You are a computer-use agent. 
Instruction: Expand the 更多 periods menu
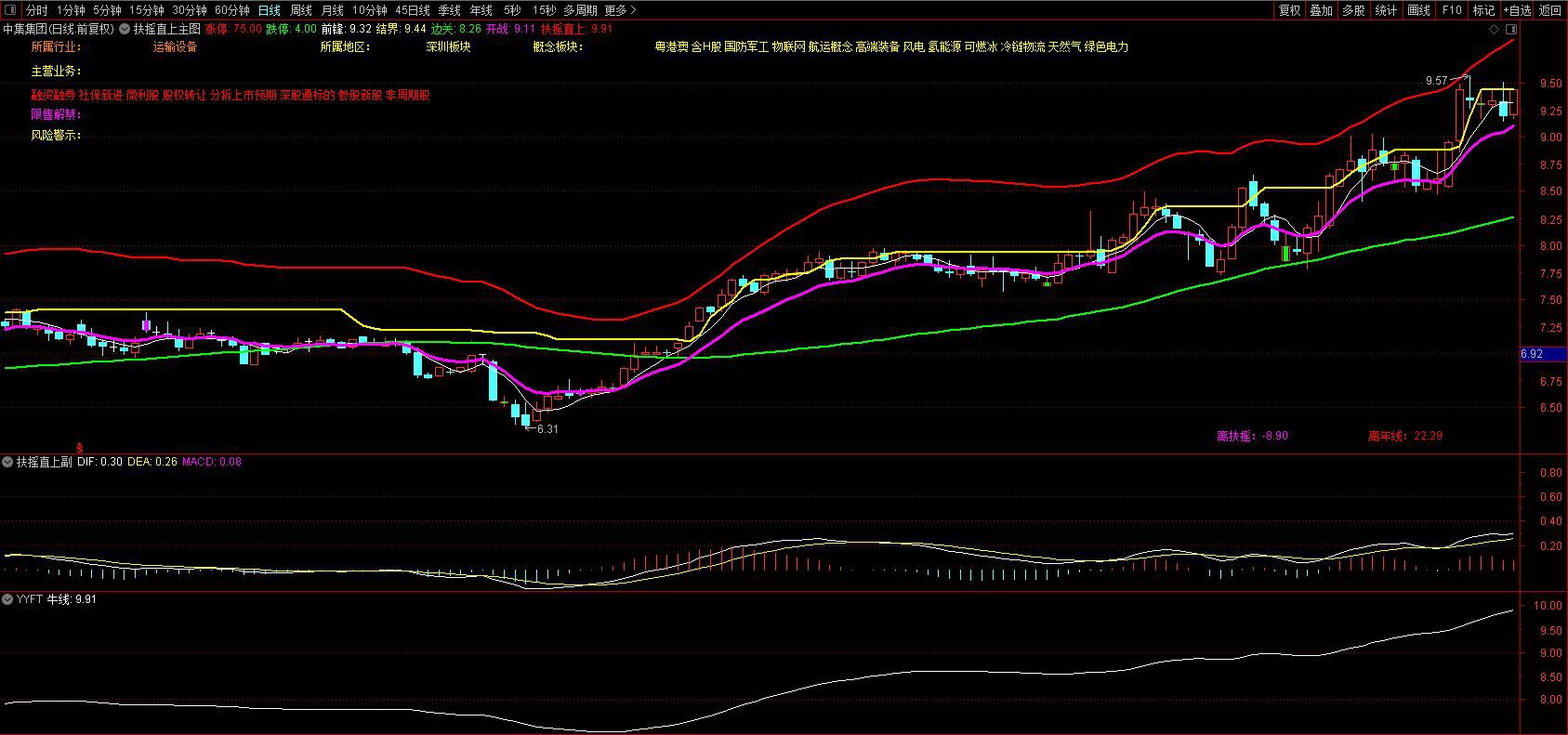point(620,10)
